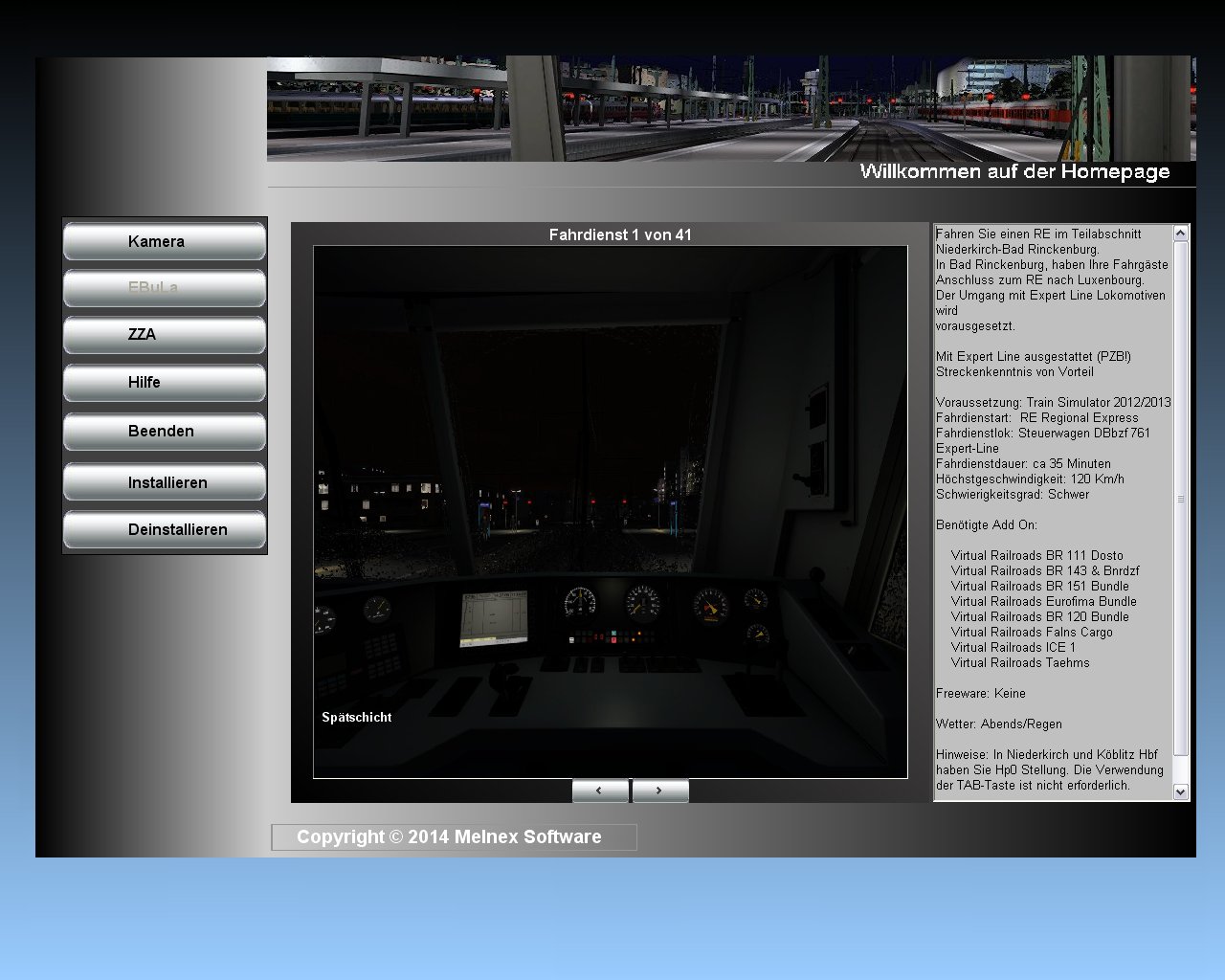The width and height of the screenshot is (1225, 980).
Task: Open the Kamera view
Action: (164, 241)
